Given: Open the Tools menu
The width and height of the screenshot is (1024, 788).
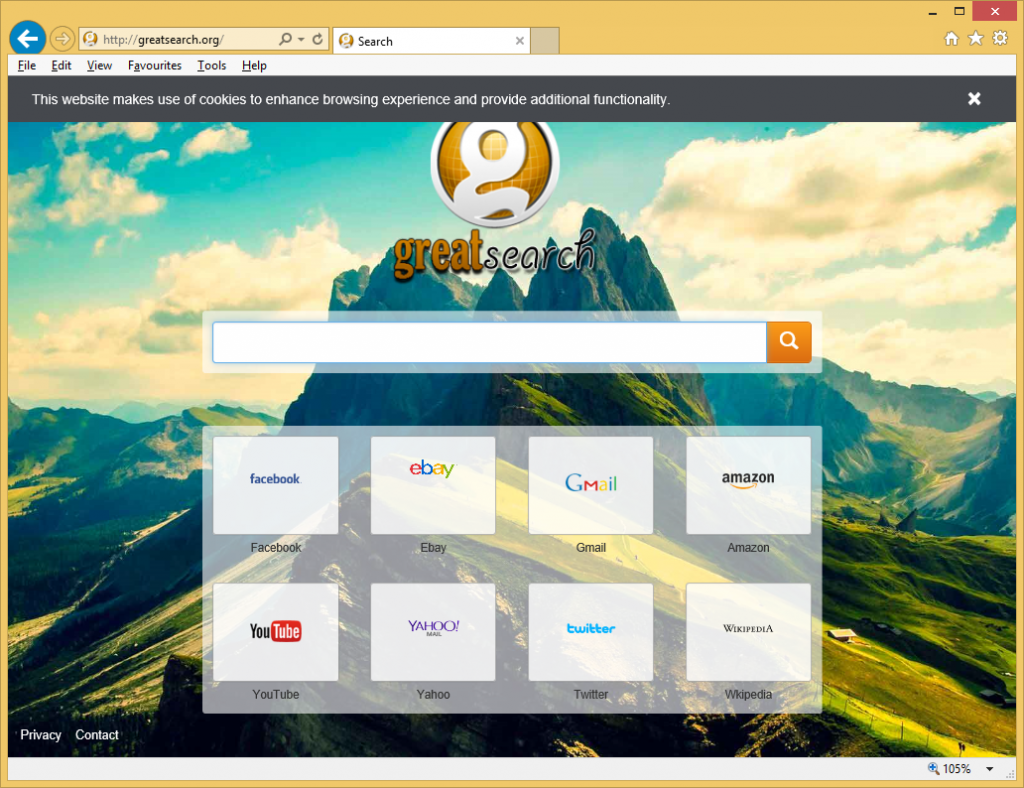Looking at the screenshot, I should pyautogui.click(x=212, y=65).
